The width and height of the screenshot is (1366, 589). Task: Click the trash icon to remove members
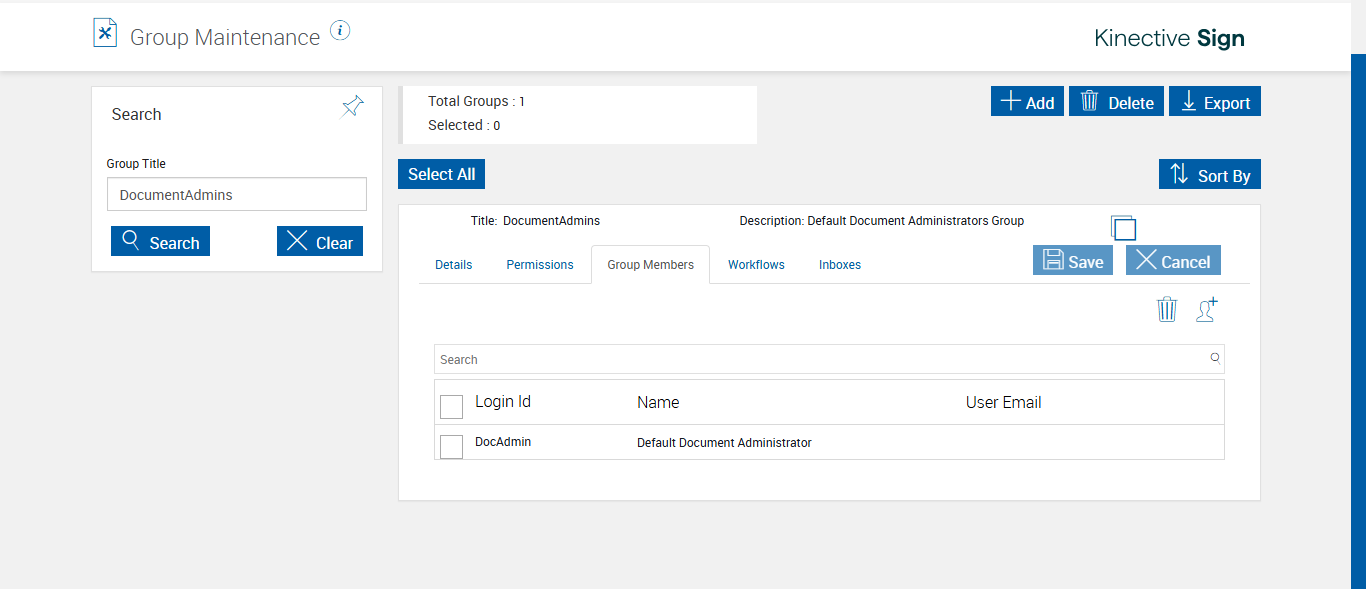click(1167, 310)
